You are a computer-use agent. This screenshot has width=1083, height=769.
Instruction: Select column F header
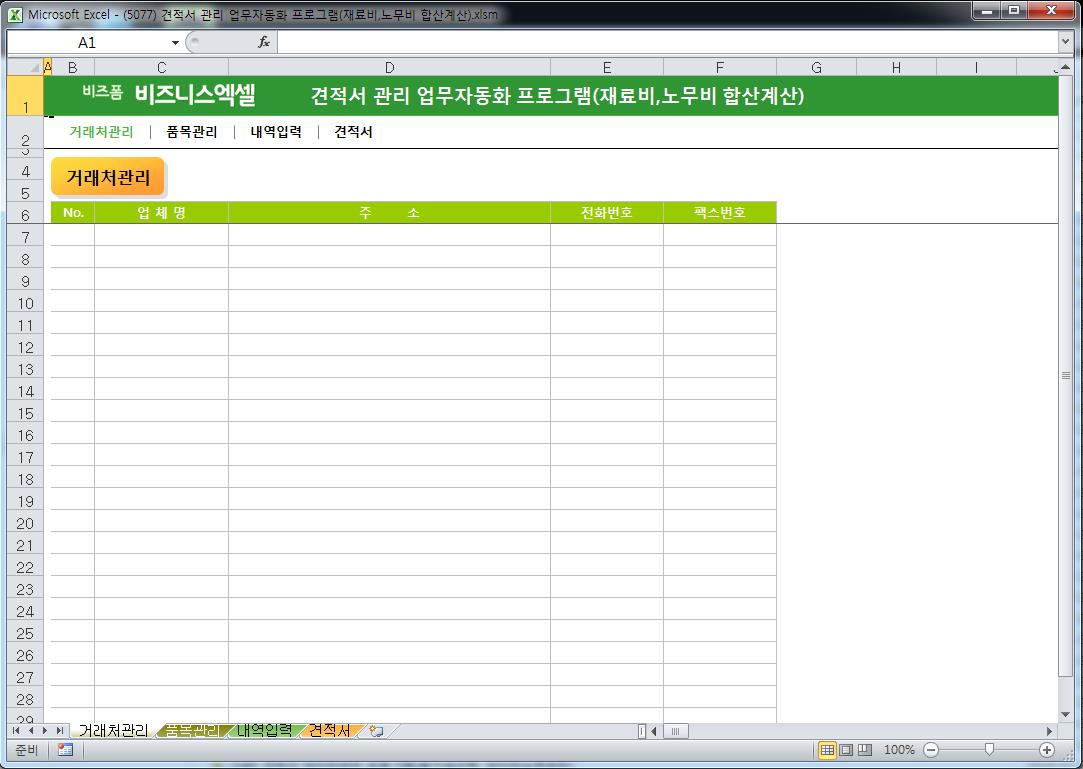[720, 68]
